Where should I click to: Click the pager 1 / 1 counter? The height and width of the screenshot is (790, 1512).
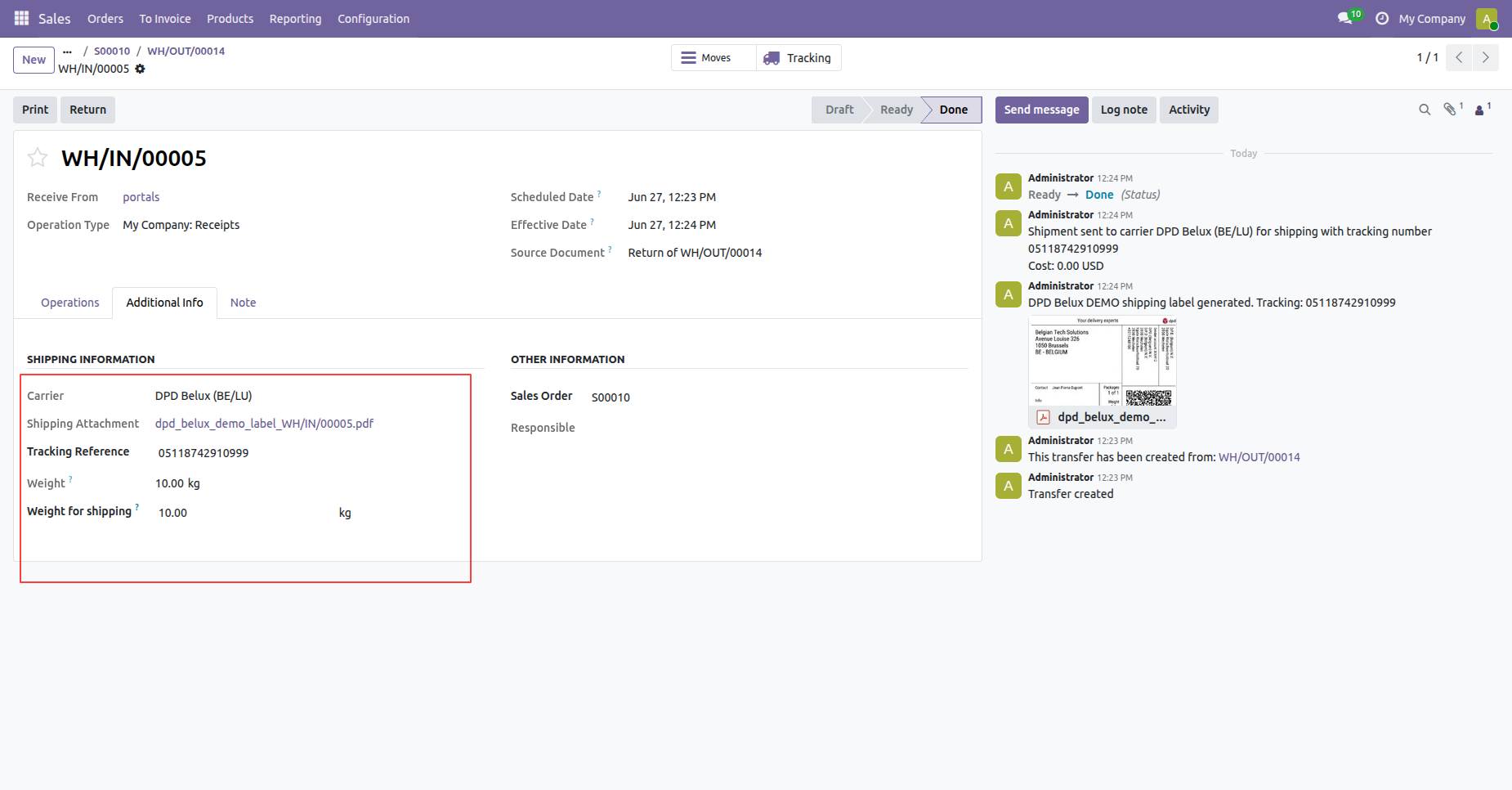tap(1427, 57)
